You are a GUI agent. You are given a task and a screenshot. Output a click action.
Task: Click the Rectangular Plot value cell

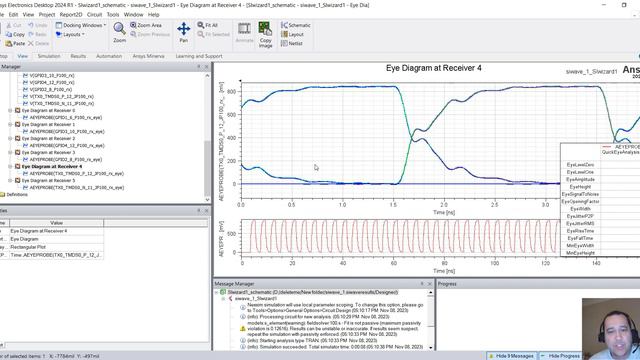point(57,247)
